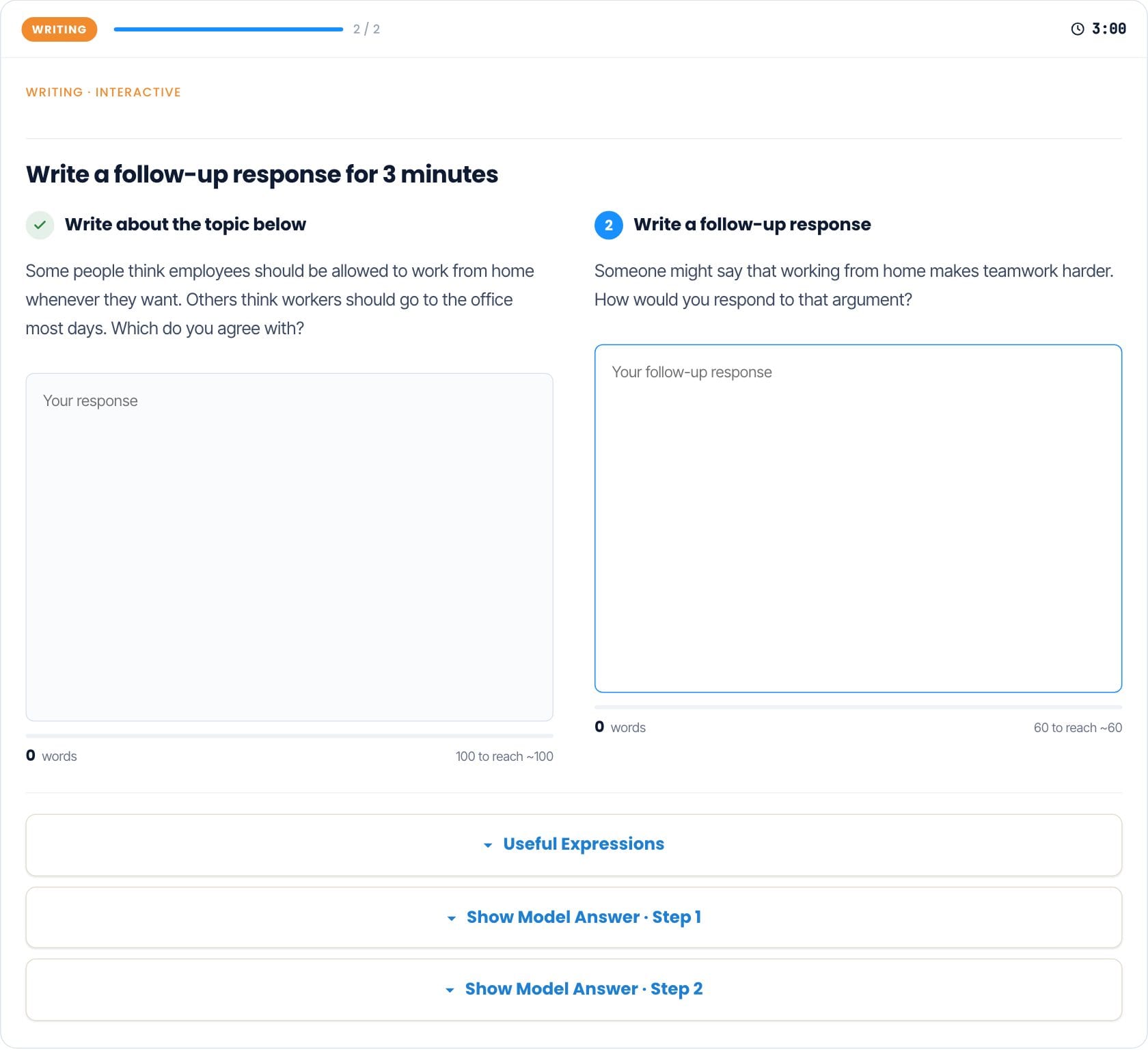The height and width of the screenshot is (1050, 1148).
Task: Click the heading 'Write a follow-up response for 3 minutes'
Action: (x=262, y=174)
